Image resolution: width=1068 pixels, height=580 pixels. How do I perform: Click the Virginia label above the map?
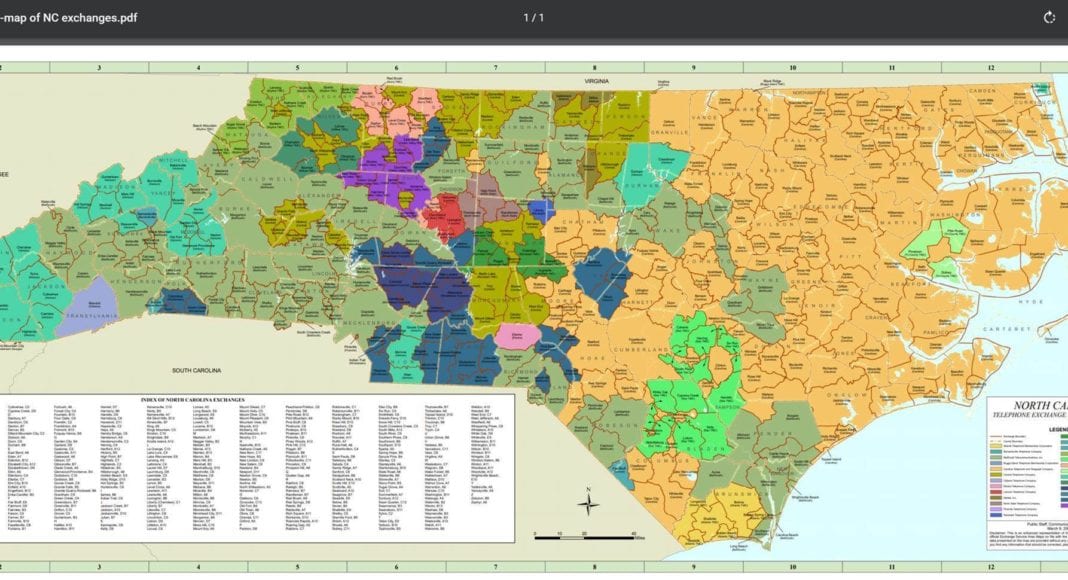pos(597,79)
